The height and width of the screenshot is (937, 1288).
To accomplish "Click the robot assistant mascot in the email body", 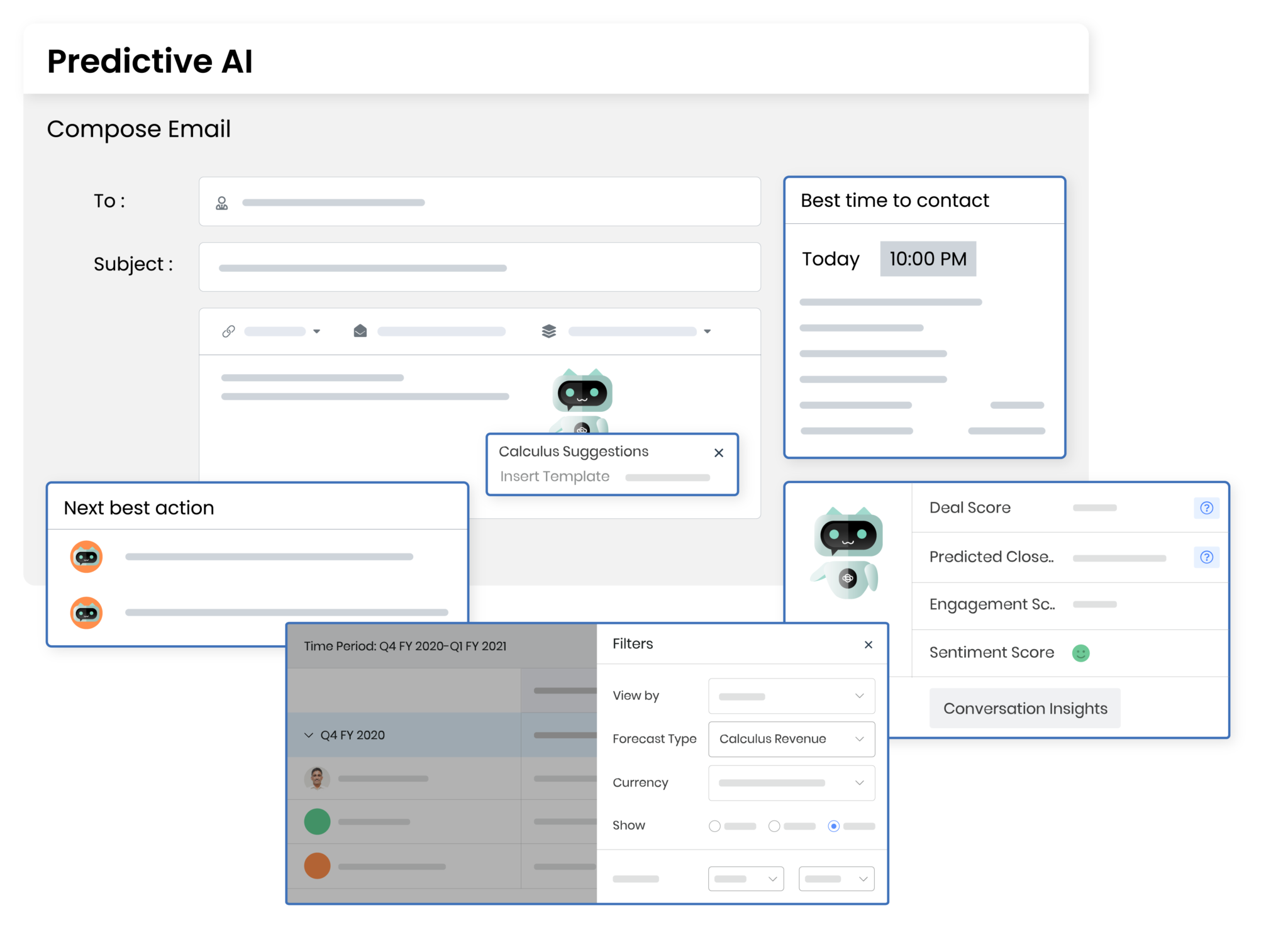I will (582, 393).
